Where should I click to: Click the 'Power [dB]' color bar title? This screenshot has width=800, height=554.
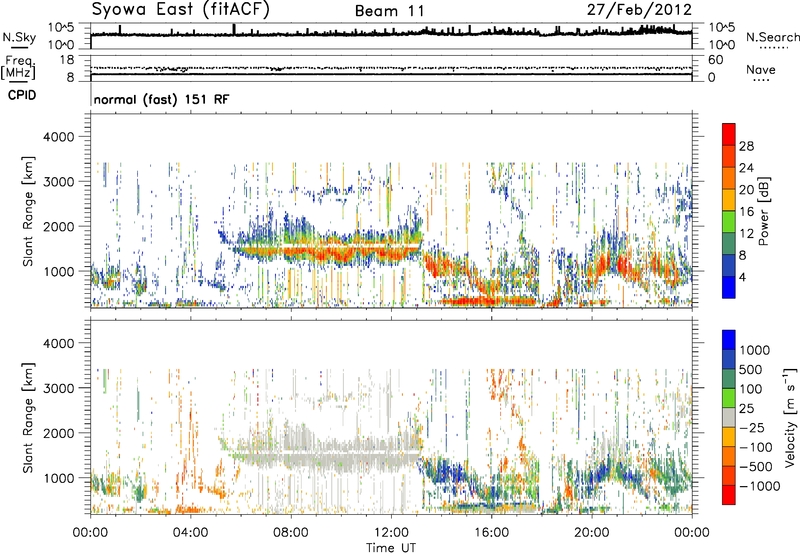point(764,211)
